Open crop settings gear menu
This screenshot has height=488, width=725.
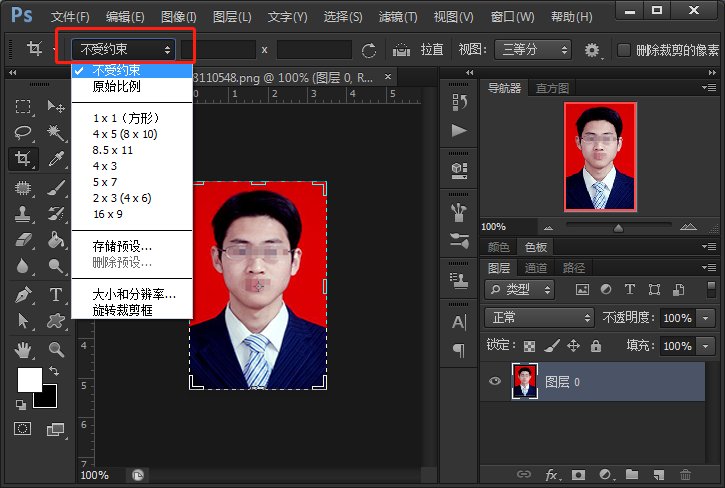coord(592,50)
